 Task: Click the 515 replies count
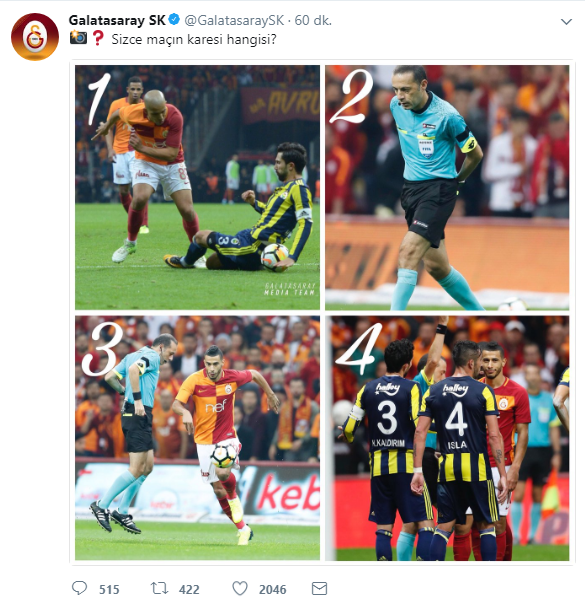pos(109,589)
